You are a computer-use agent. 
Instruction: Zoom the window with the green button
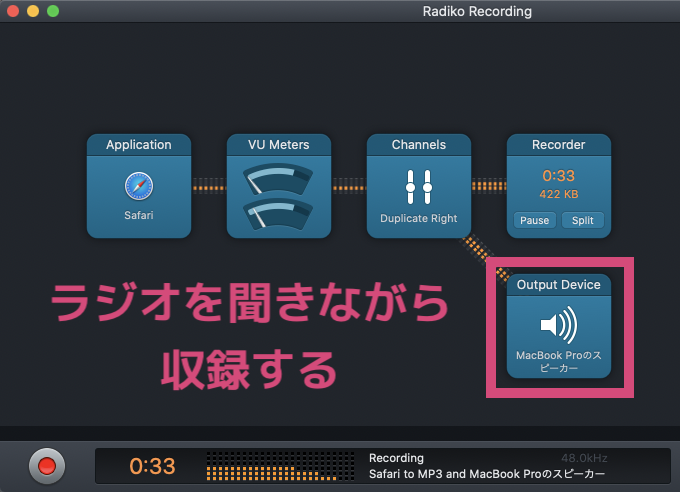[53, 11]
